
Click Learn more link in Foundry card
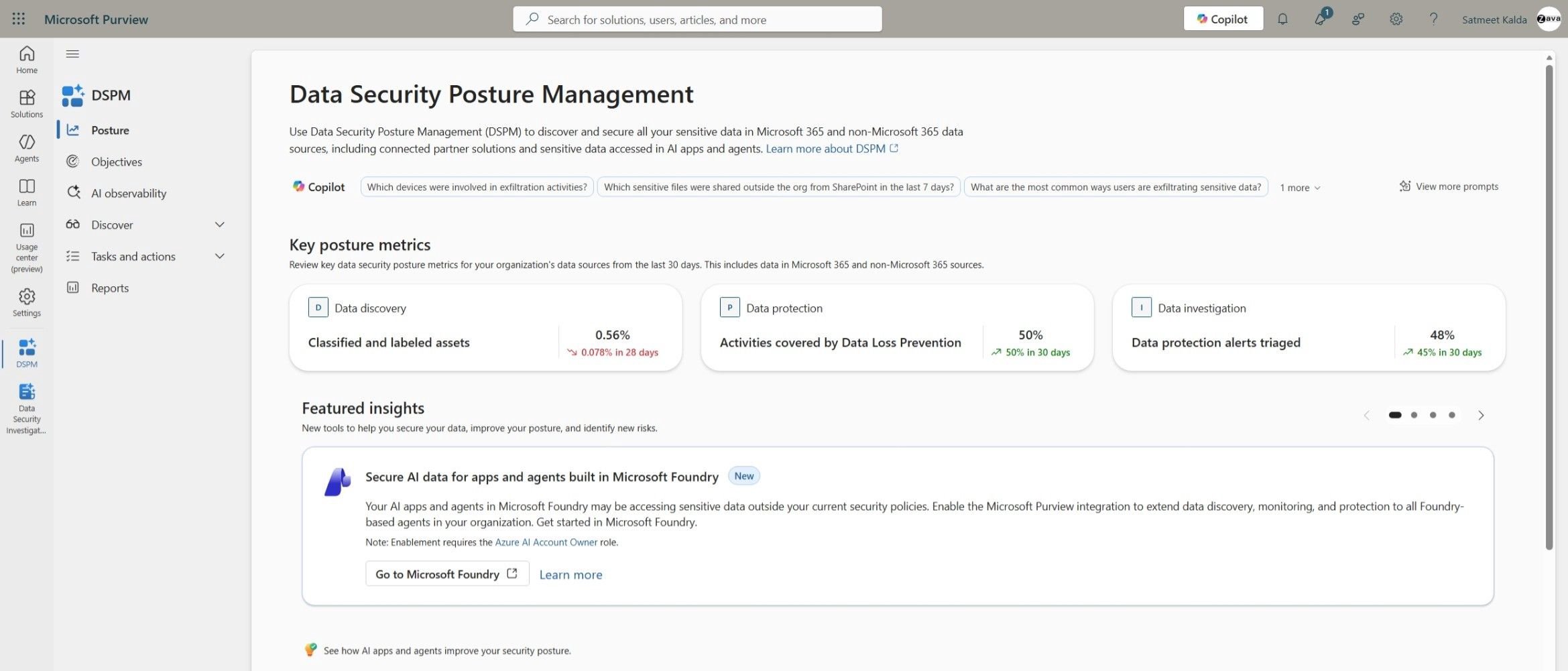(x=570, y=574)
